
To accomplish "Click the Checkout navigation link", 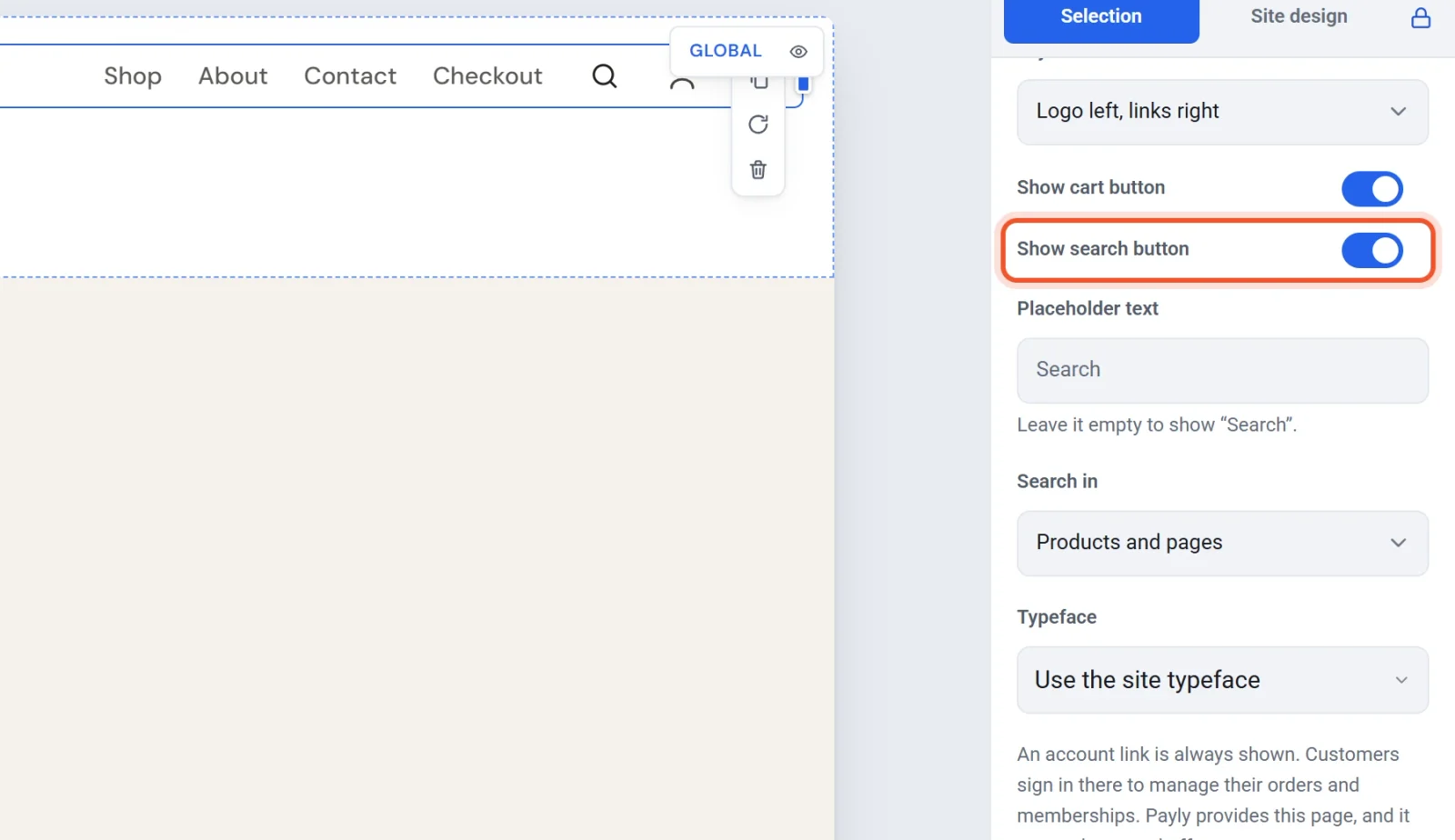I will (487, 76).
